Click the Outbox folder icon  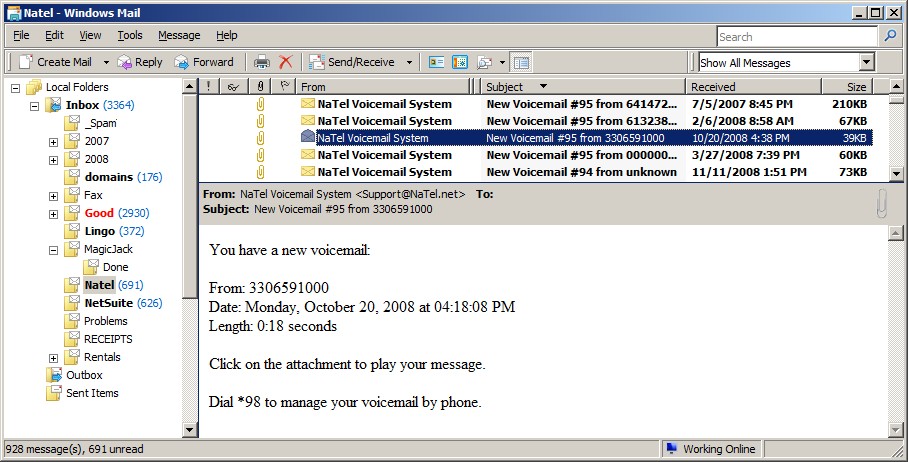point(54,375)
